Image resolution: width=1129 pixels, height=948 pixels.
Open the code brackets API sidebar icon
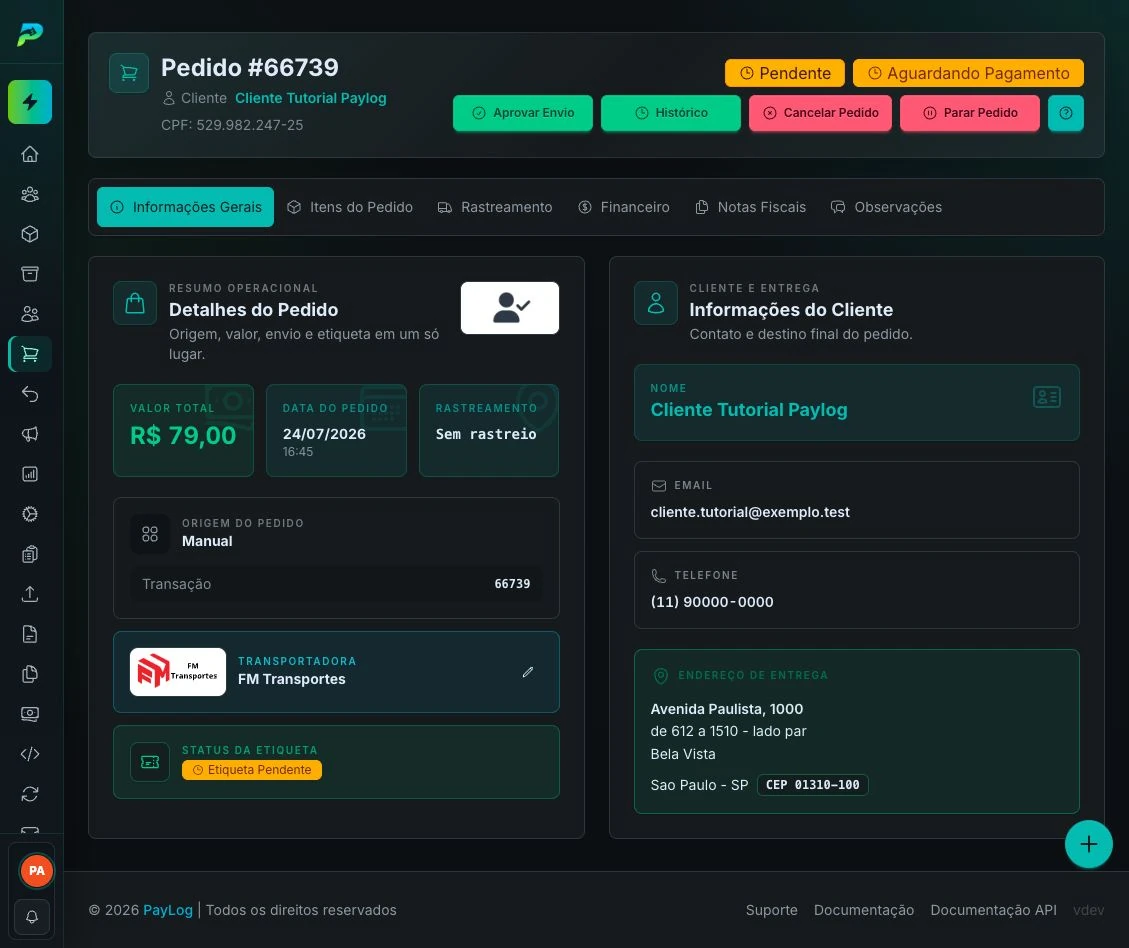pyautogui.click(x=30, y=754)
